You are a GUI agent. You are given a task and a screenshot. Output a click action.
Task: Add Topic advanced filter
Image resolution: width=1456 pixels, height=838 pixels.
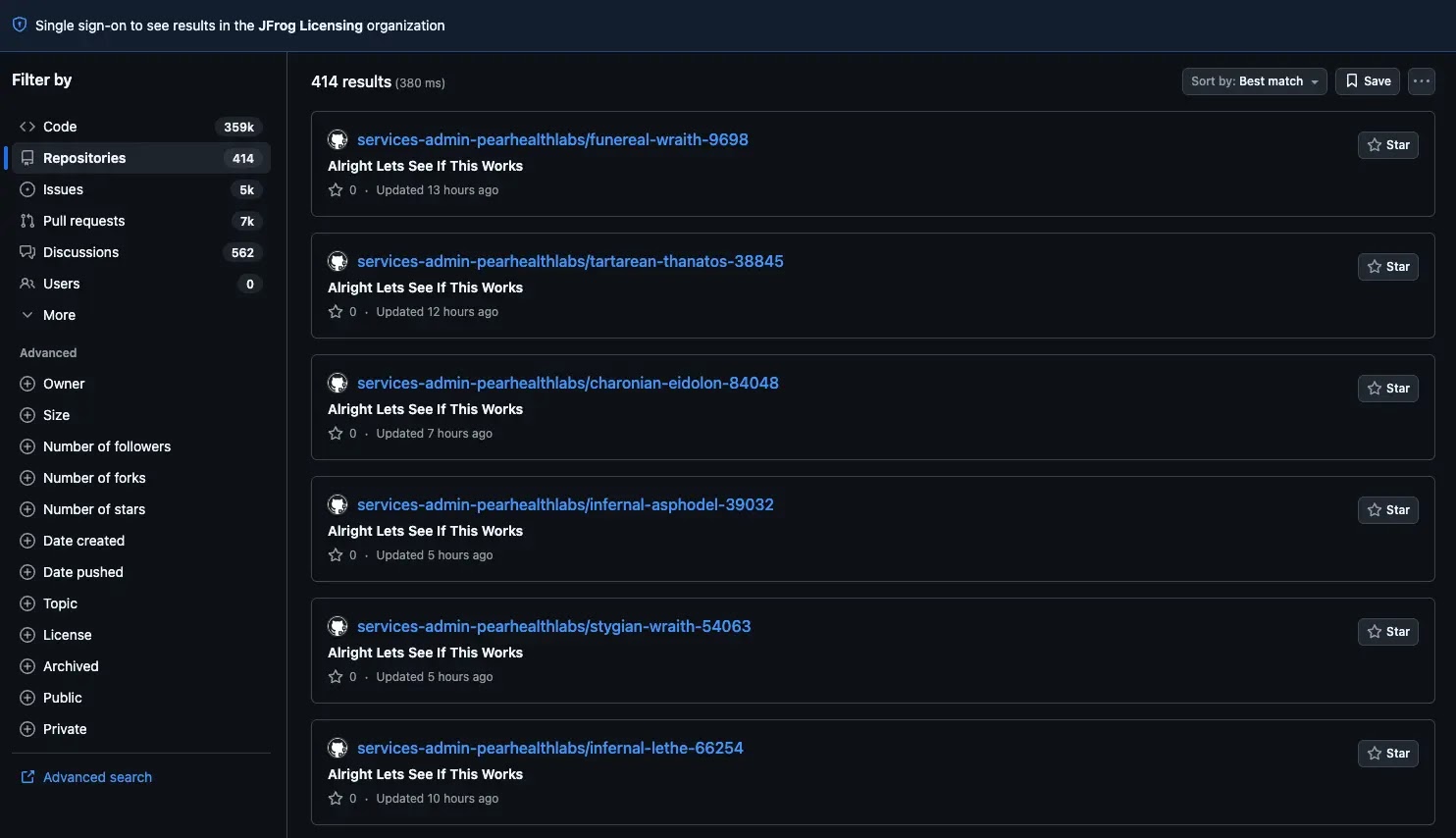[x=140, y=603]
